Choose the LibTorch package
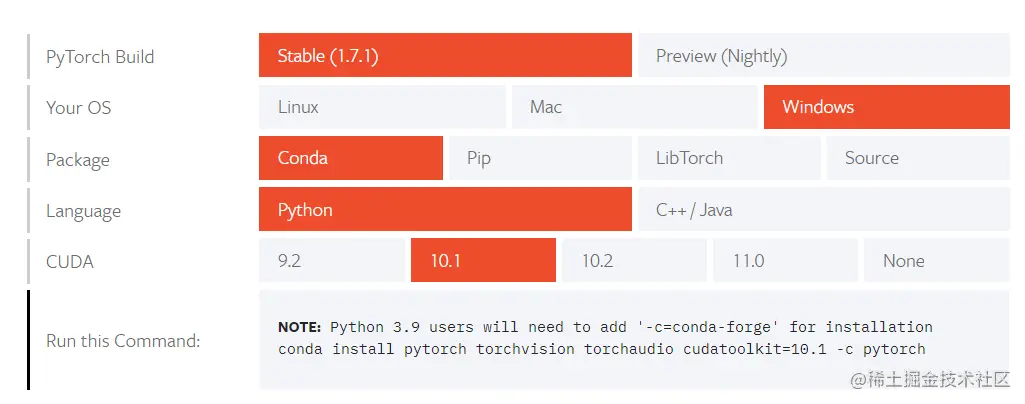This screenshot has width=1025, height=404. click(x=728, y=158)
